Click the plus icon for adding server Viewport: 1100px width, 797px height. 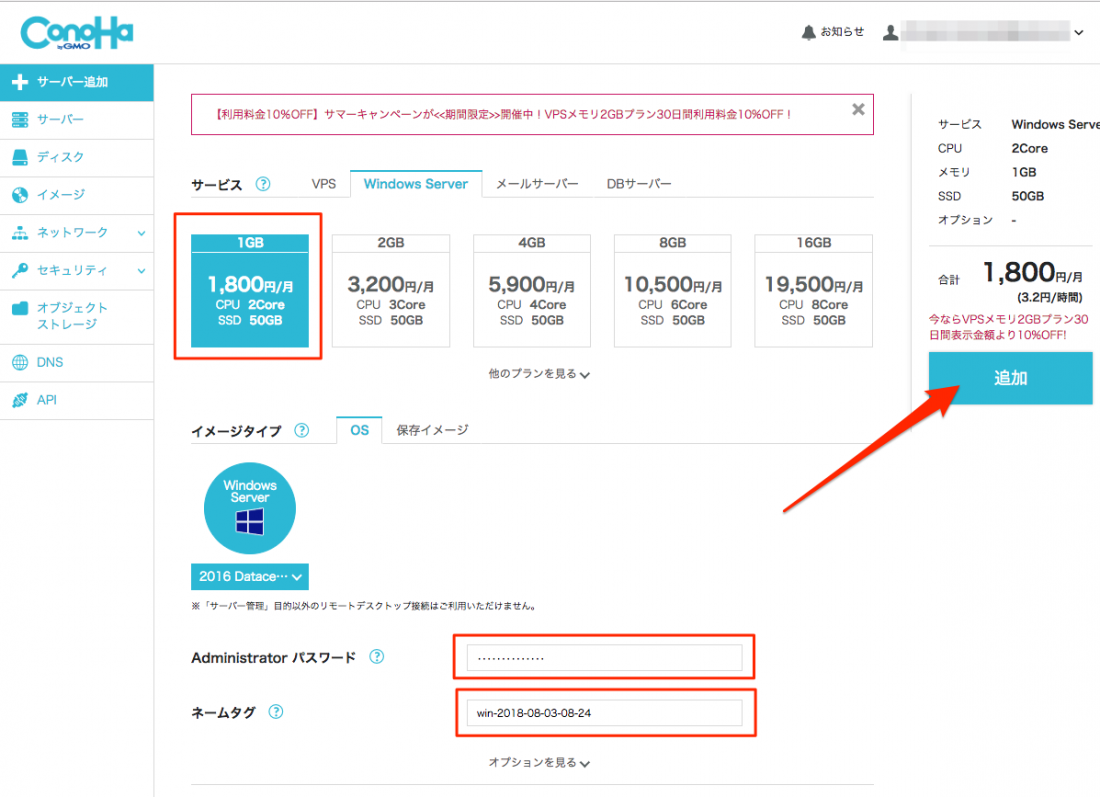[20, 82]
